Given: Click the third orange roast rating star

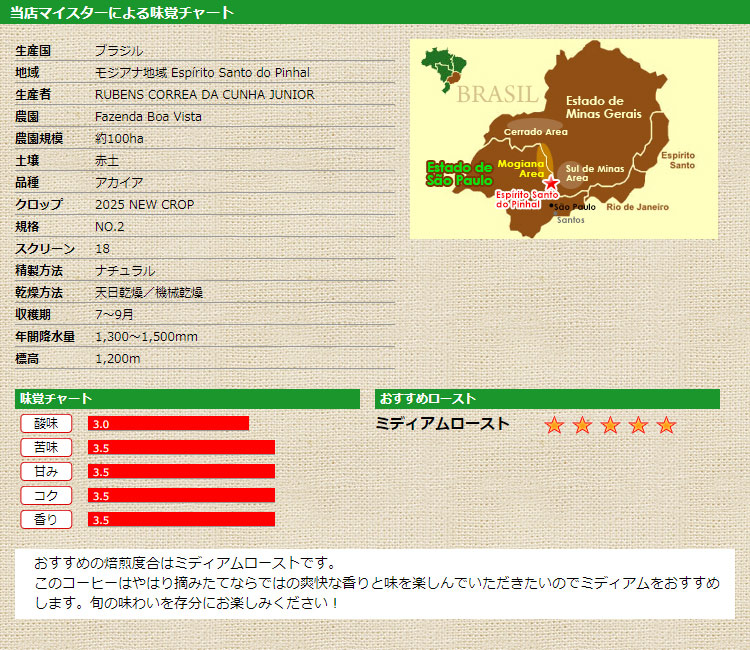Looking at the screenshot, I should (x=610, y=425).
